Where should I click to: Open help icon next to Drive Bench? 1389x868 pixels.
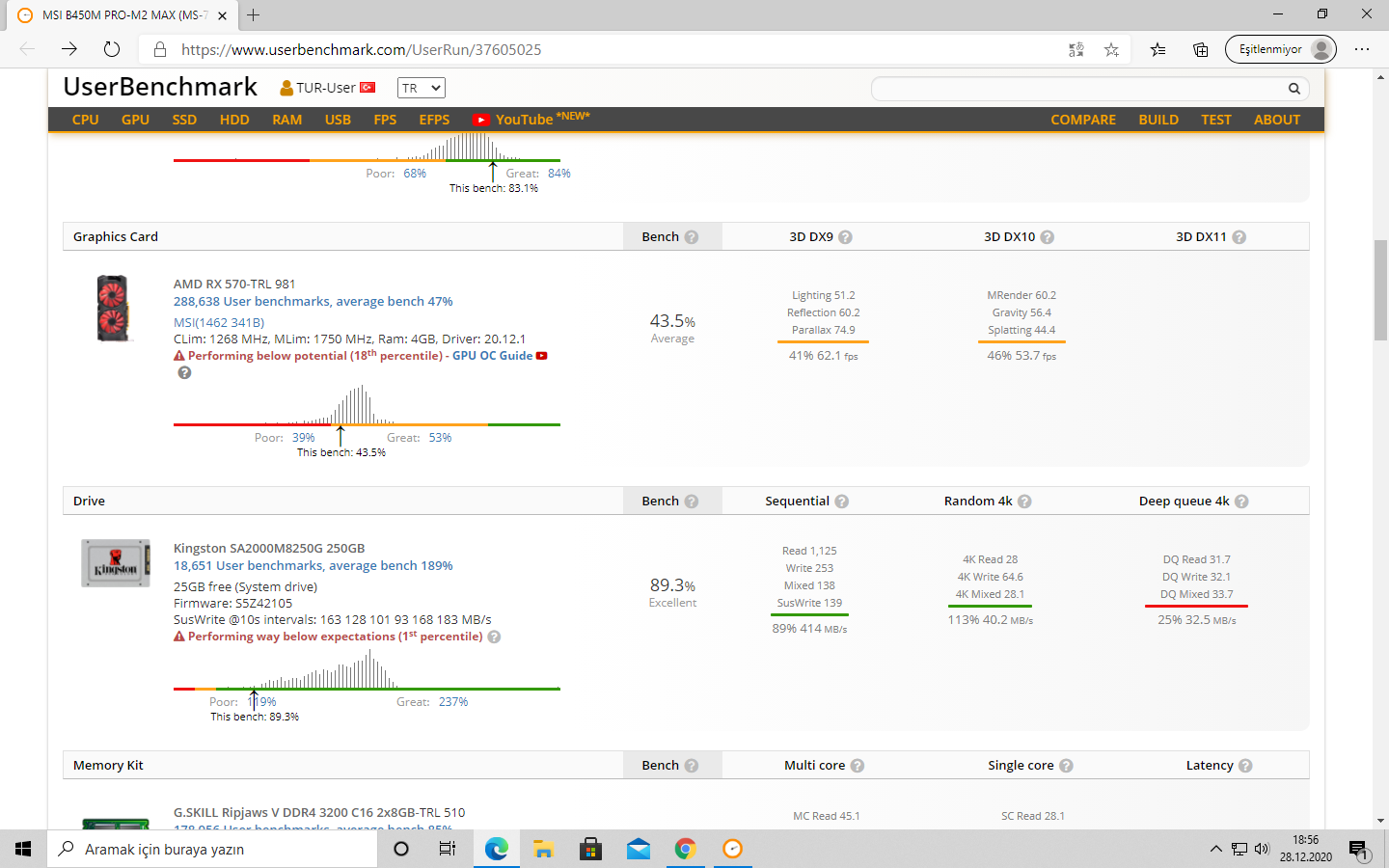(x=692, y=502)
